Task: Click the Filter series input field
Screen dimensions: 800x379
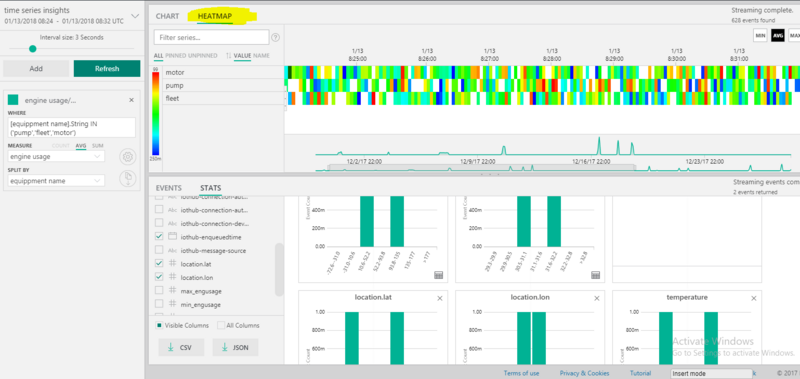Action: pos(211,37)
